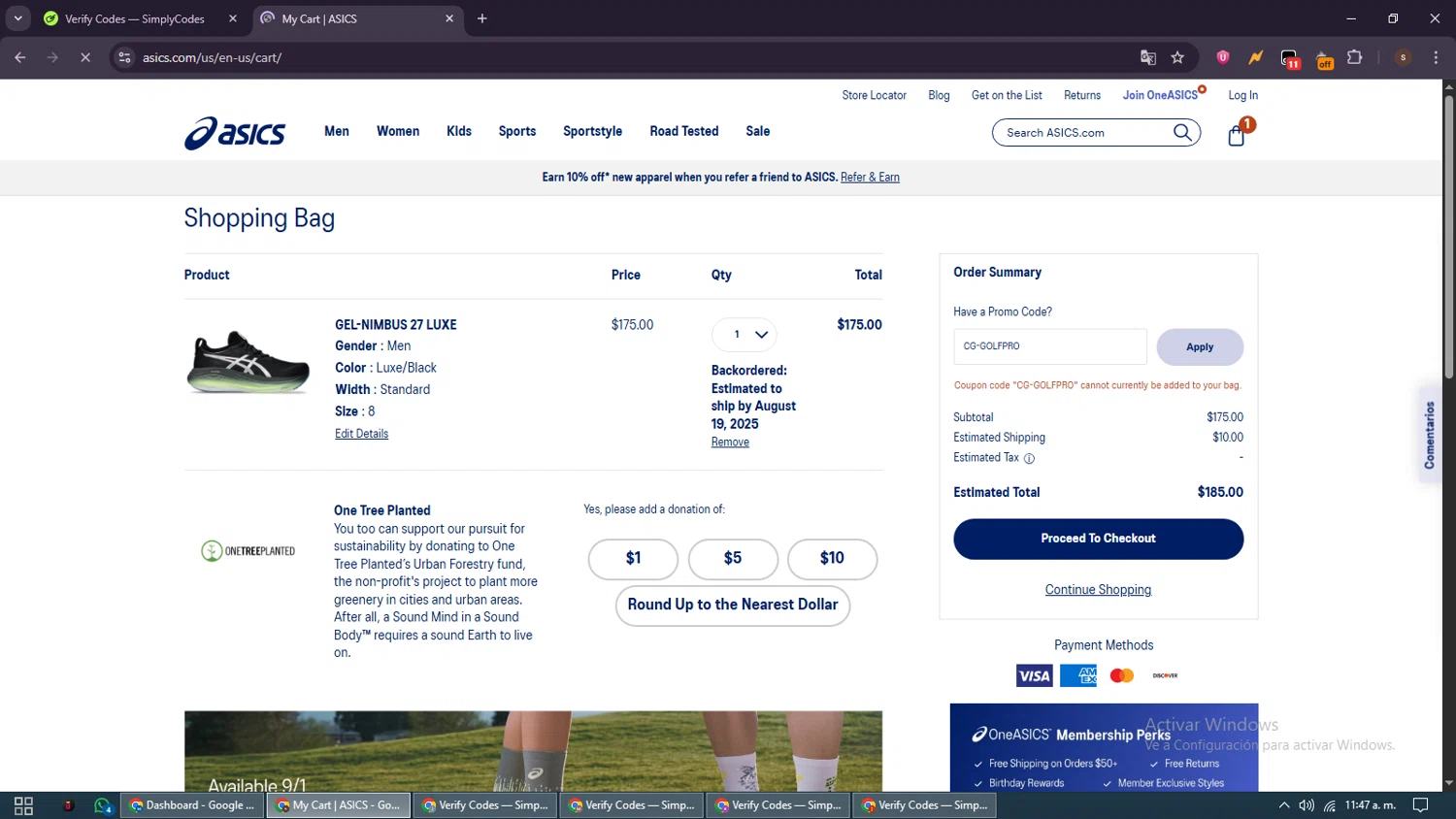Open the Sports menu
The image size is (1456, 819).
click(x=517, y=131)
